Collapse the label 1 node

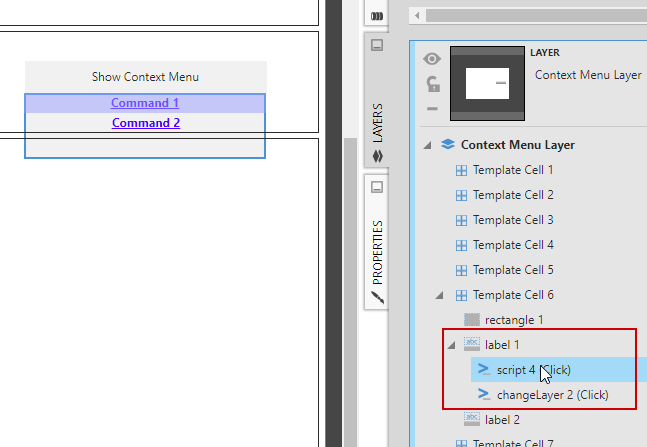tap(451, 345)
